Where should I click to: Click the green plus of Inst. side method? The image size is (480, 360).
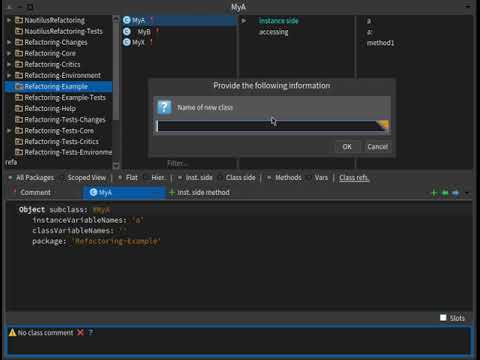point(172,192)
